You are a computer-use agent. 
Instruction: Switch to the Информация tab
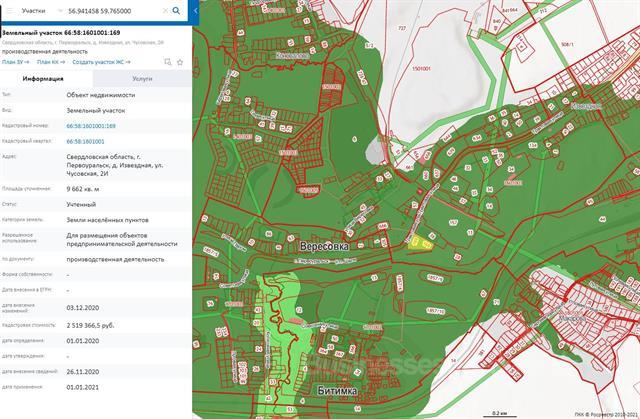coord(44,78)
